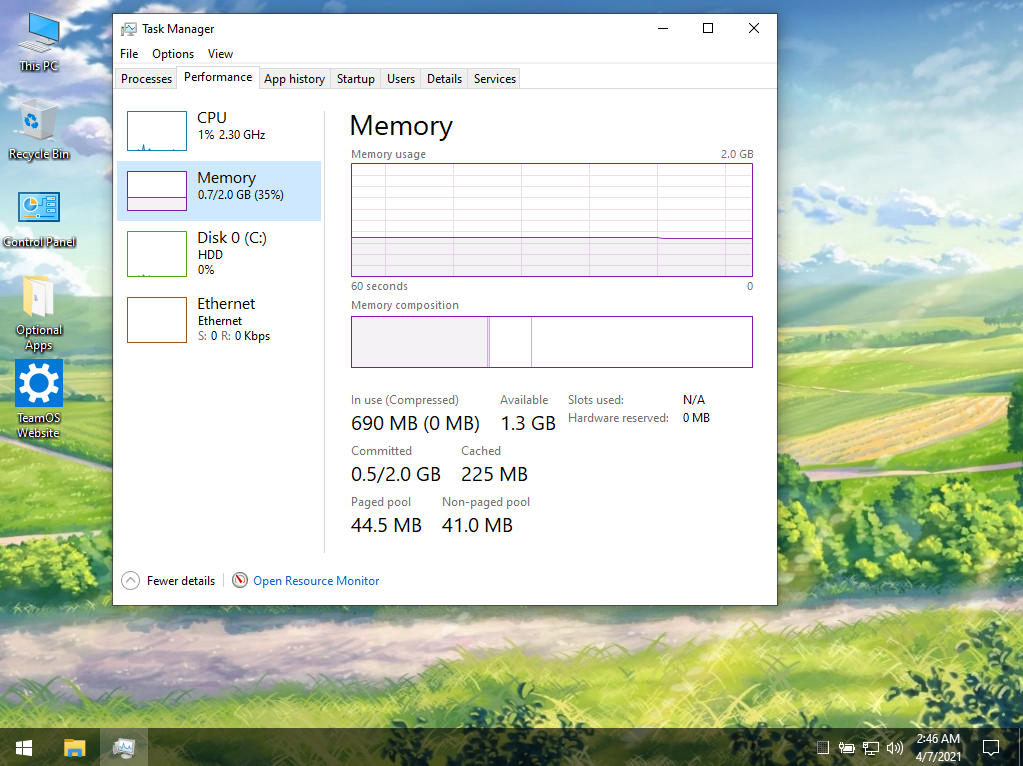Open the notification center icon

click(x=991, y=748)
